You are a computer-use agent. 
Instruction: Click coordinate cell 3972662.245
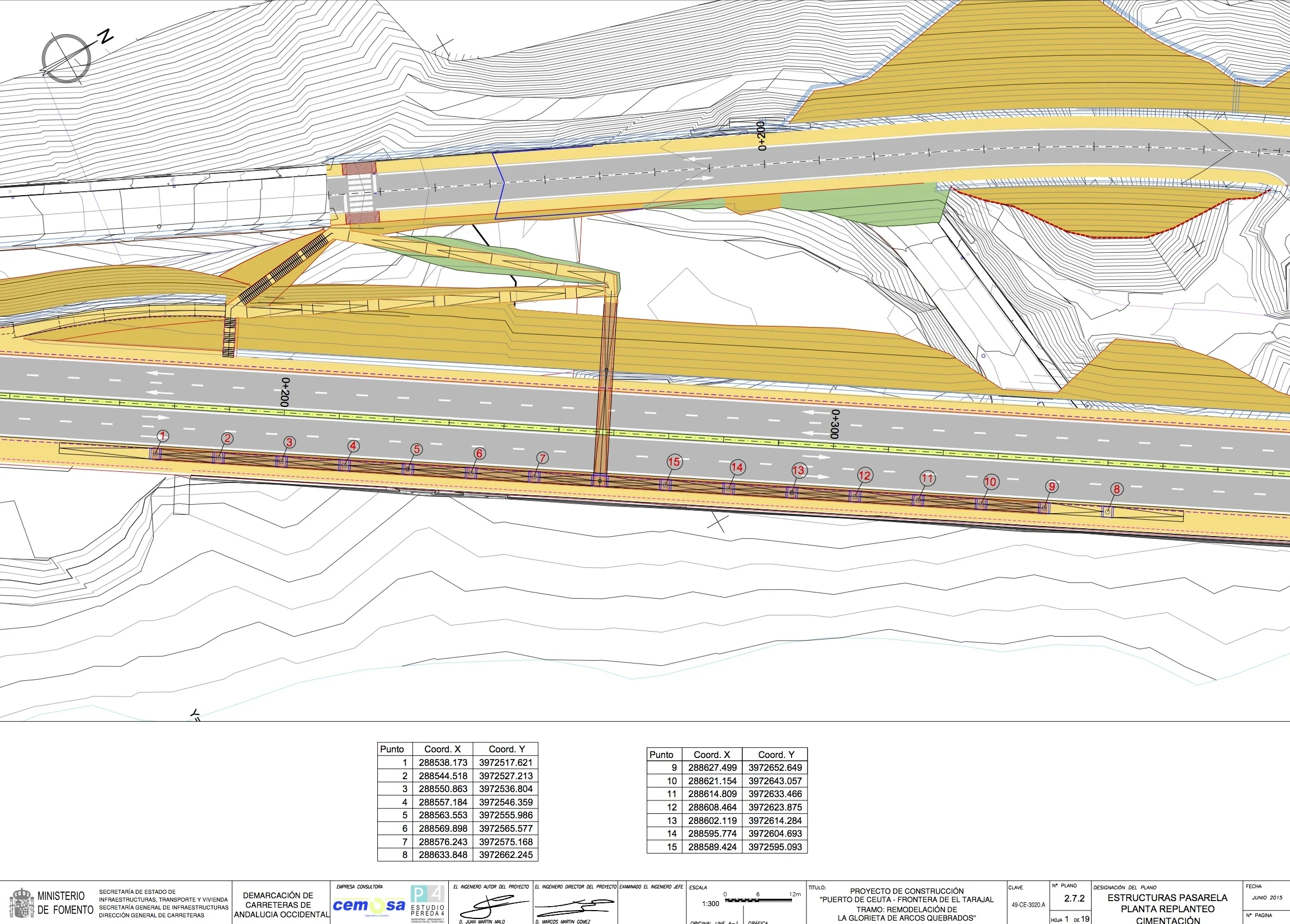coord(505,855)
